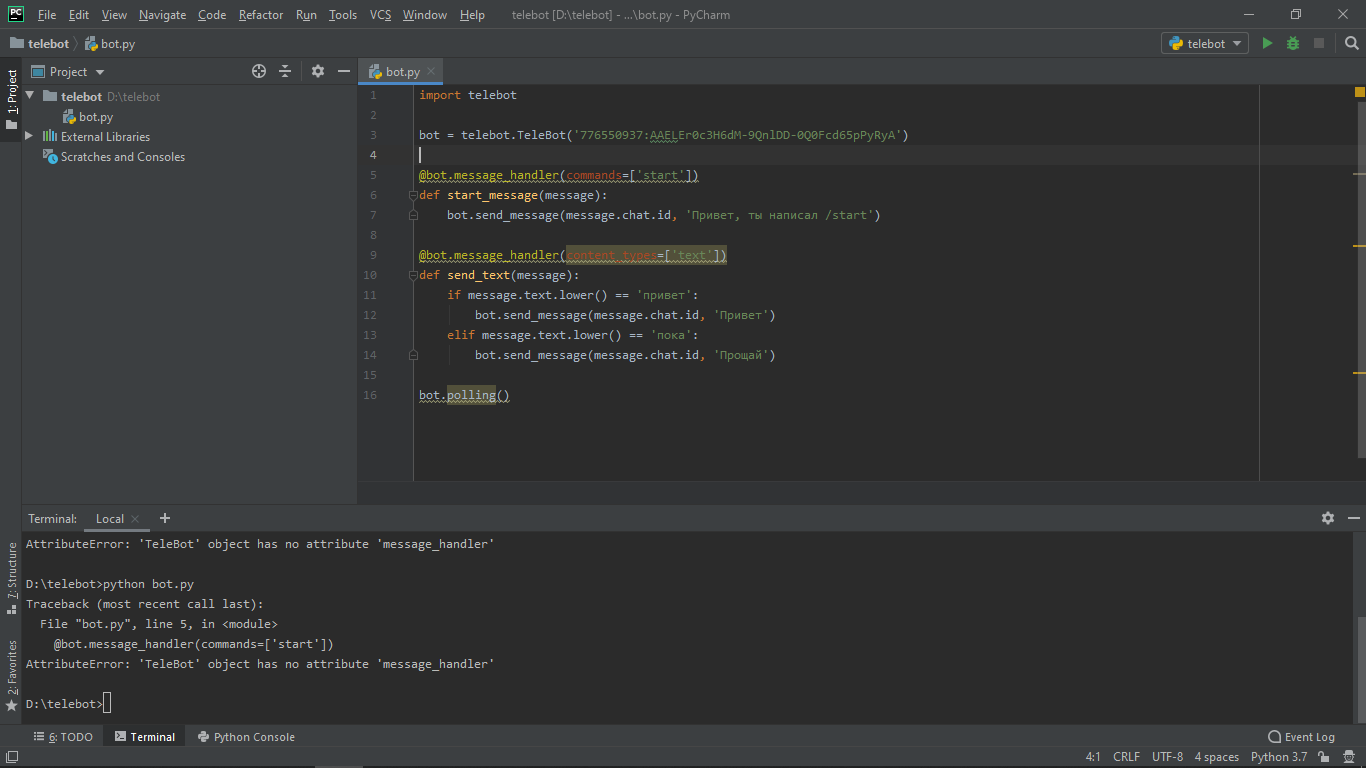Click the fold end marker on line 14
1366x768 pixels.
click(413, 355)
